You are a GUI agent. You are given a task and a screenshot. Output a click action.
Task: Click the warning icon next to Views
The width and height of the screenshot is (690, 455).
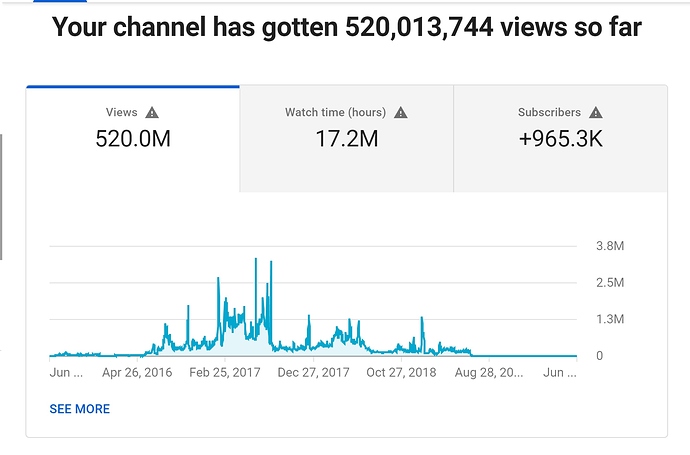[x=152, y=113]
